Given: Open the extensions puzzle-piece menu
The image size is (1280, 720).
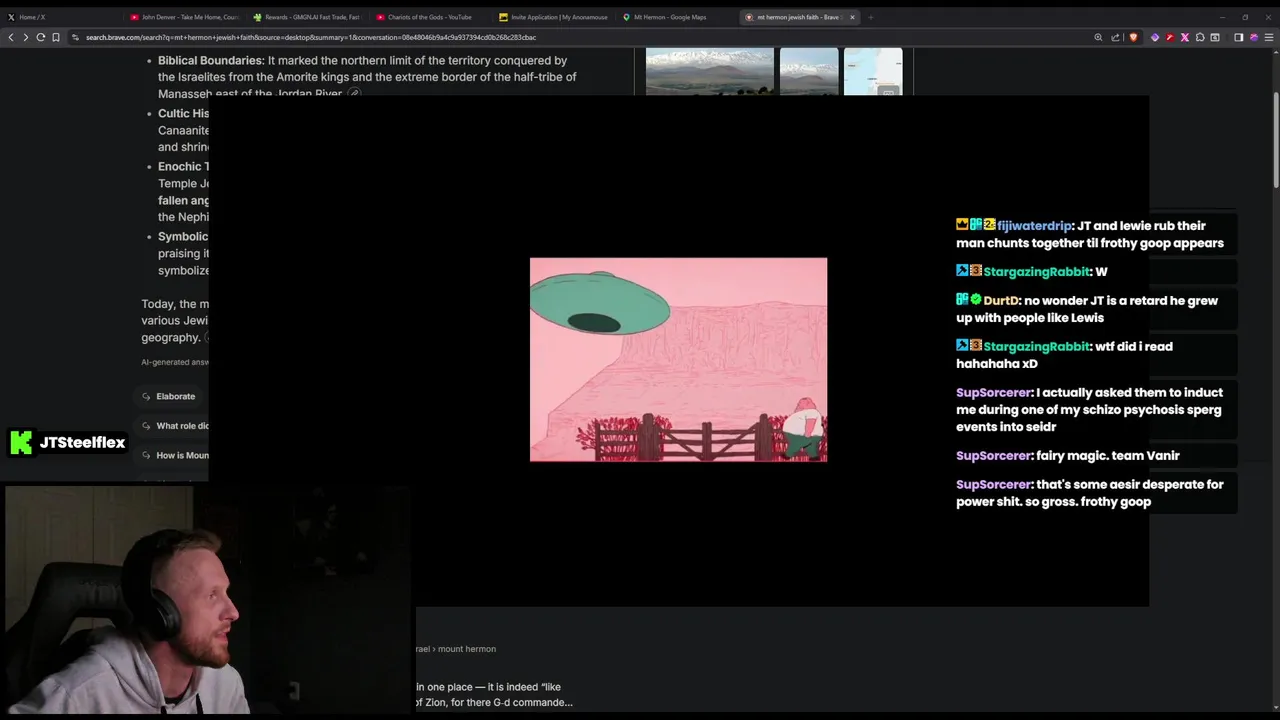Looking at the screenshot, I should 1200,37.
